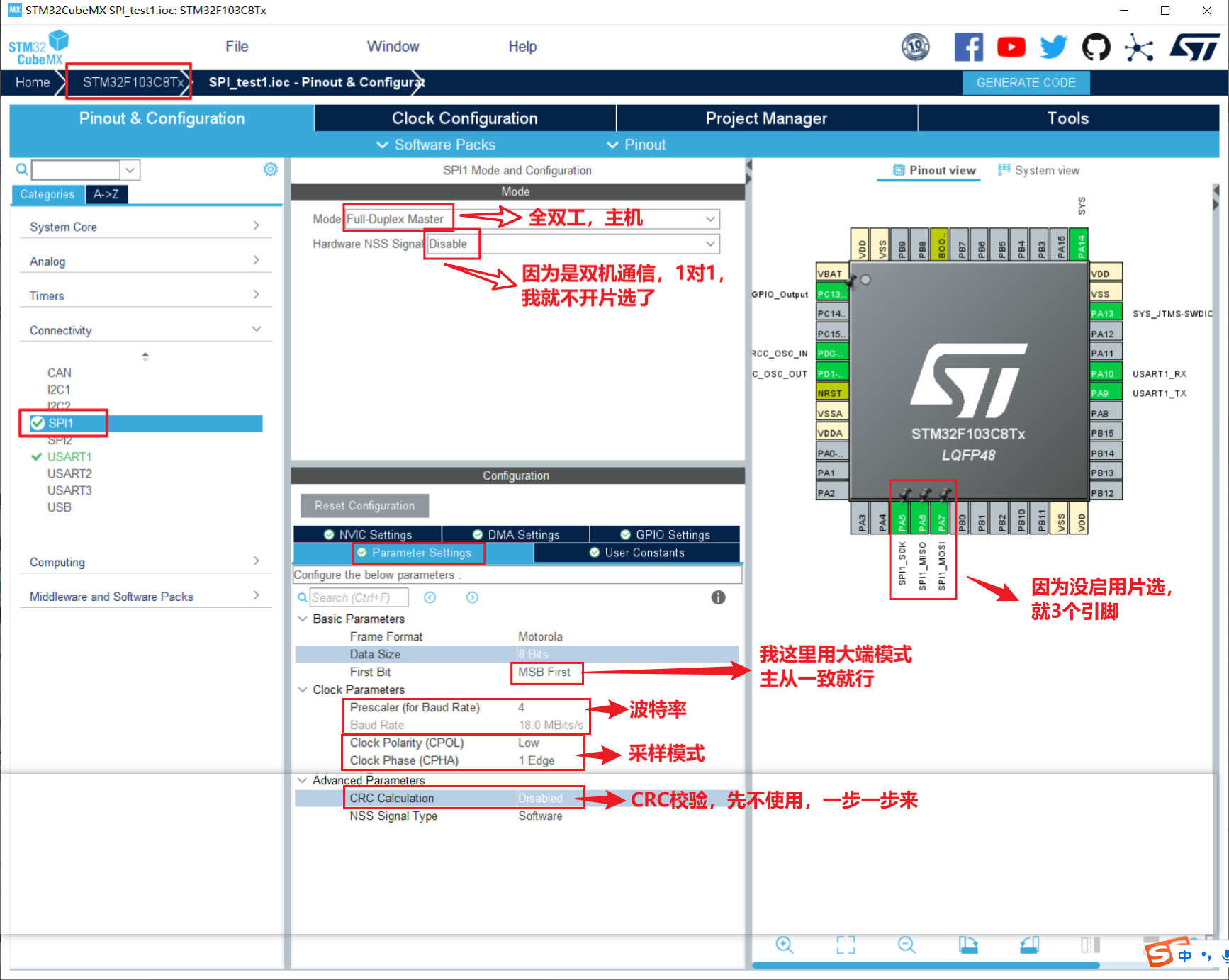Image resolution: width=1229 pixels, height=980 pixels.
Task: Fit the chip to view frame
Action: [846, 945]
